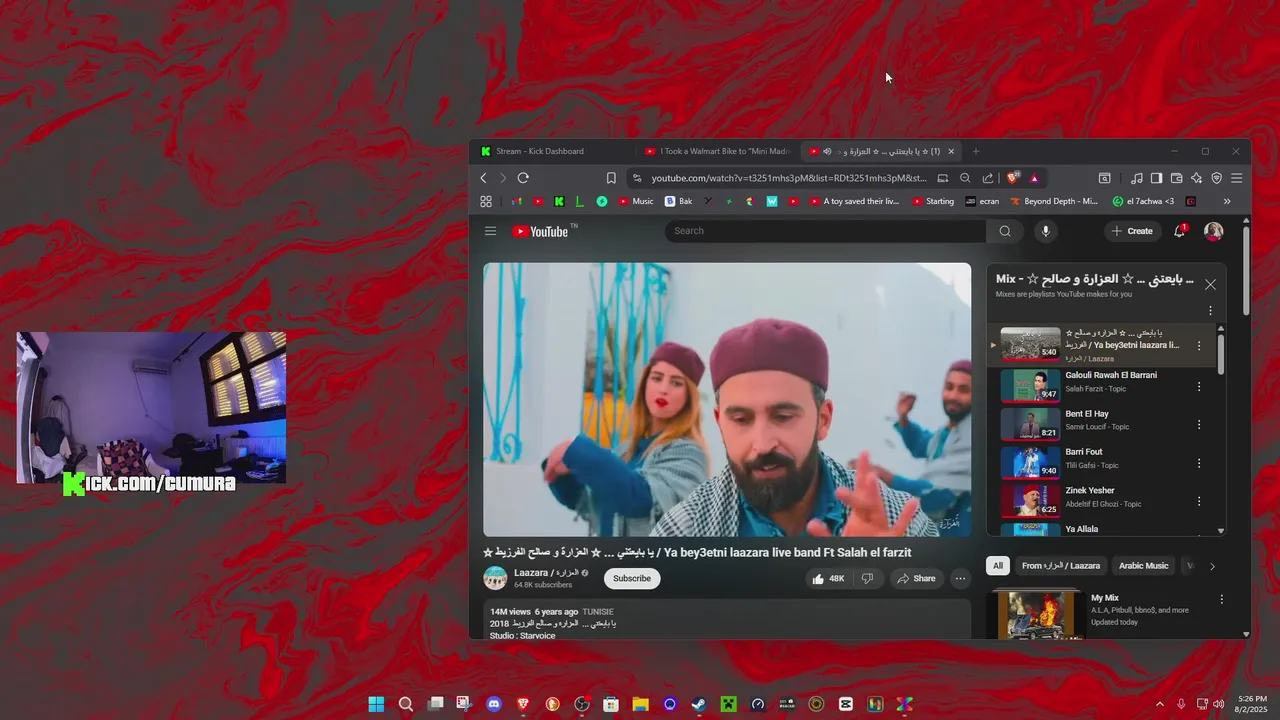
Task: Open the Brave Shields lion icon
Action: click(x=1013, y=178)
